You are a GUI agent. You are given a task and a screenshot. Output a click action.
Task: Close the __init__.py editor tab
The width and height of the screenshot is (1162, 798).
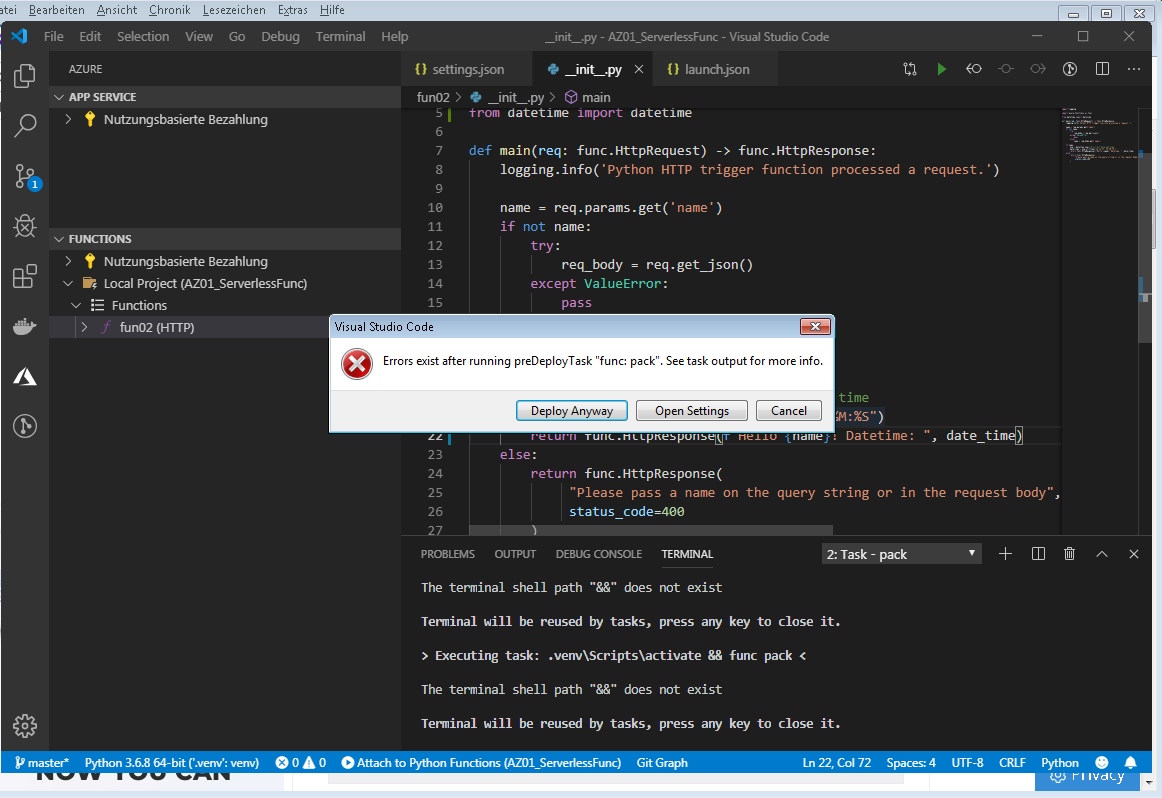pos(639,69)
